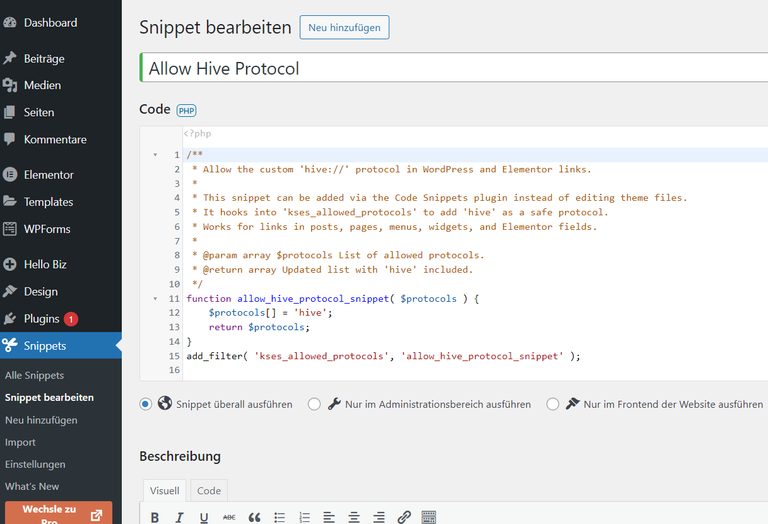Open the Design menu
Screen dimensions: 768x524
41,291
